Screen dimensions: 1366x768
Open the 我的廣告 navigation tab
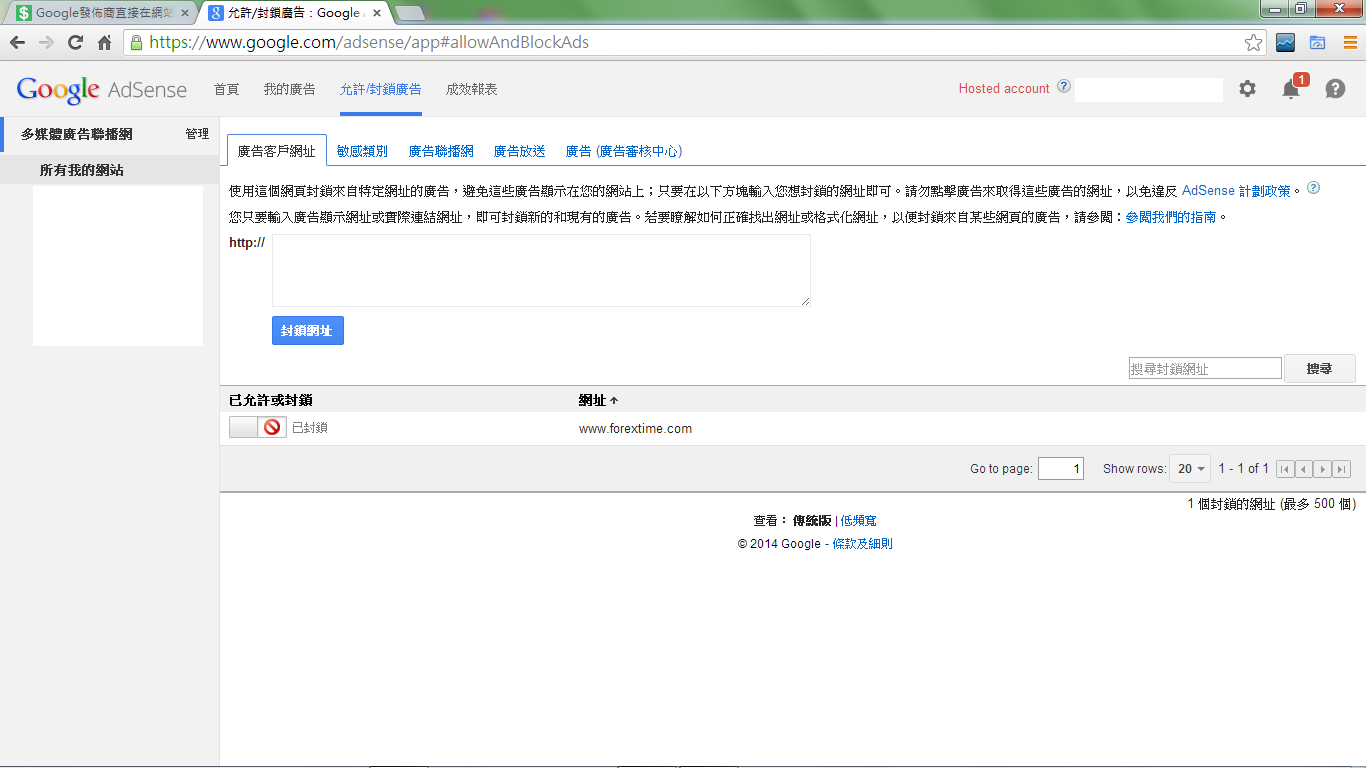pyautogui.click(x=290, y=89)
